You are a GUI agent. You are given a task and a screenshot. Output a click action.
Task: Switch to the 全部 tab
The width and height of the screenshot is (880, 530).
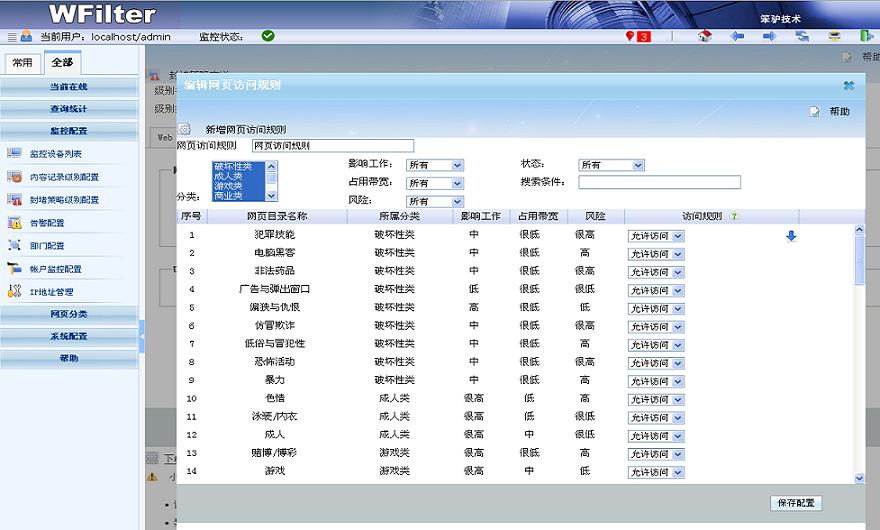(x=61, y=63)
